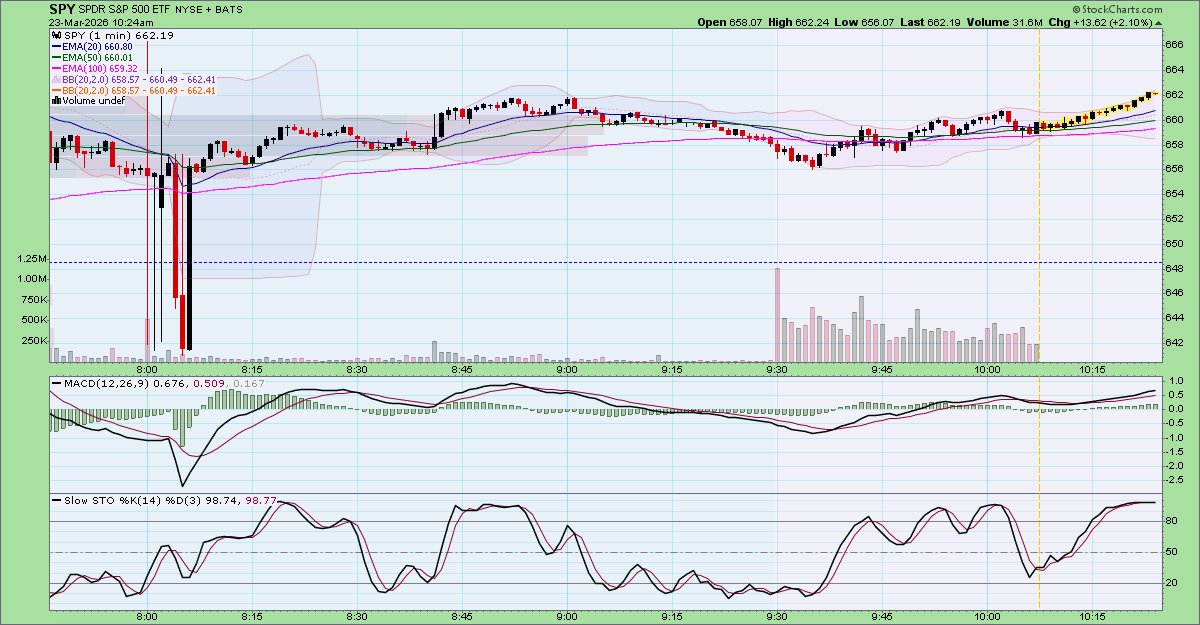Viewport: 1200px width, 625px height.
Task: Click the 666 price axis label
Action: pyautogui.click(x=1176, y=45)
